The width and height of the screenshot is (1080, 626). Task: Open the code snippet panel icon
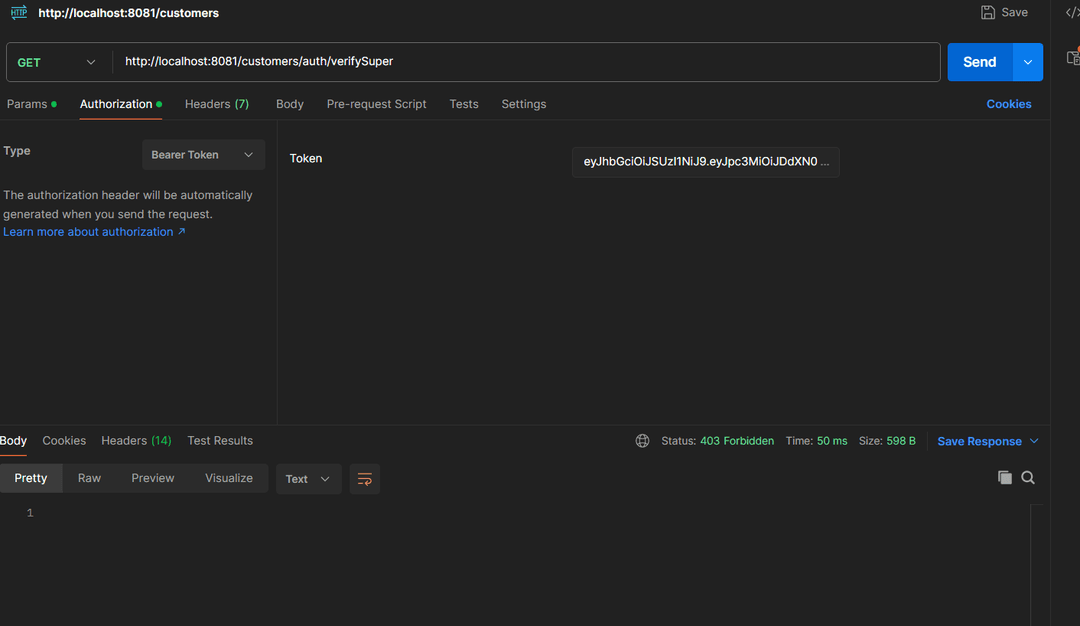[1072, 13]
